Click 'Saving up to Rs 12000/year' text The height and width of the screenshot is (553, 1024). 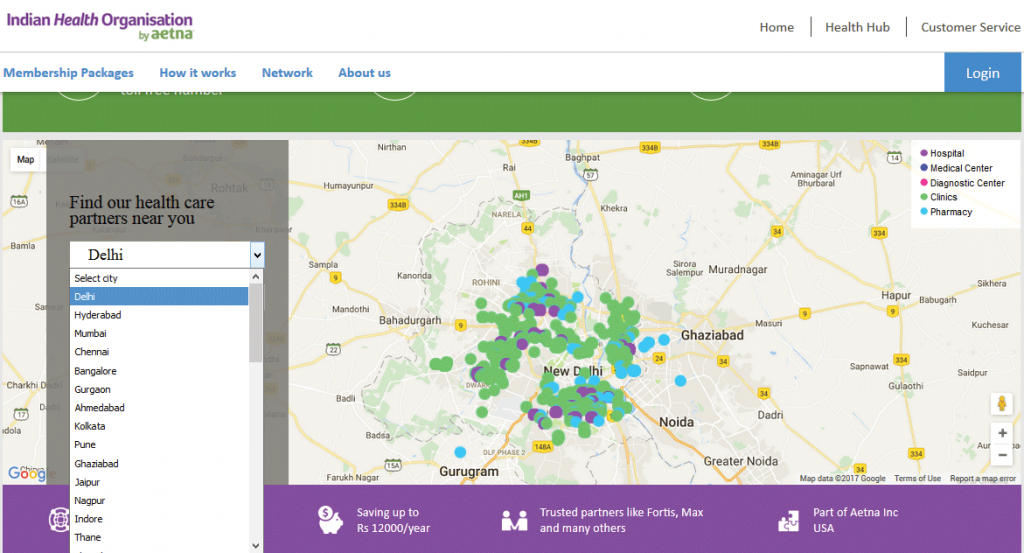pos(393,520)
